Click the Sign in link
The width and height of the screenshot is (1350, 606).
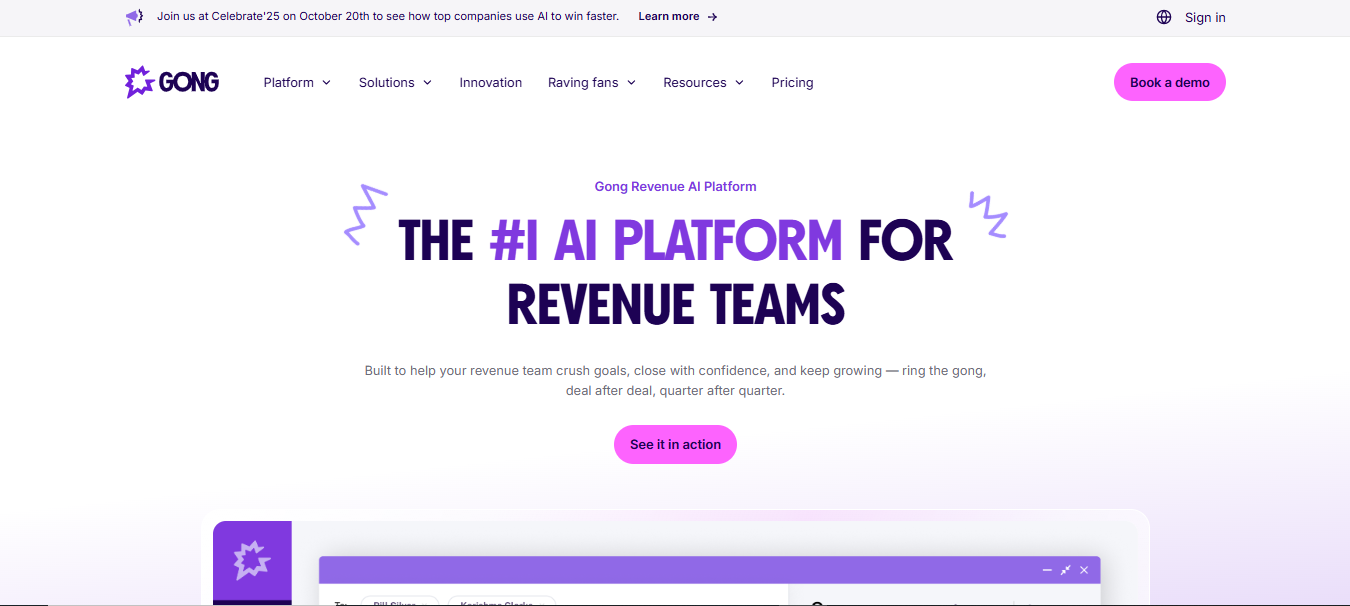coord(1205,17)
